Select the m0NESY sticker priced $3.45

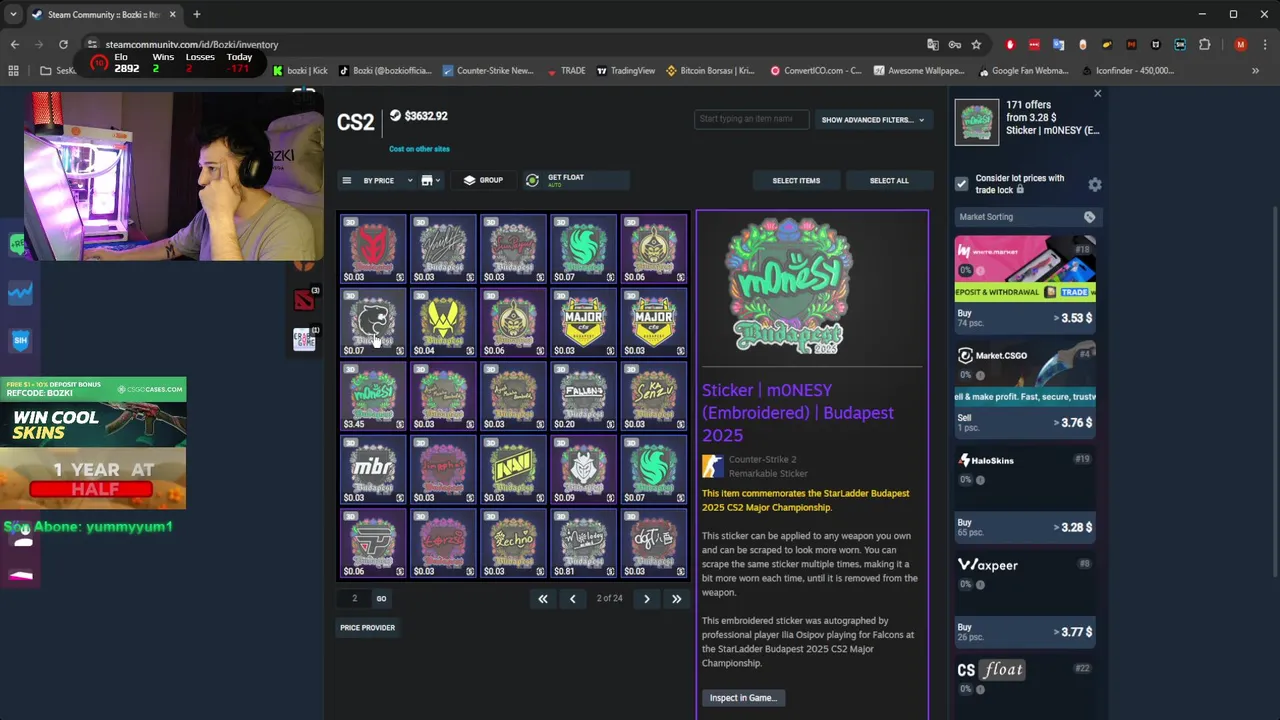373,396
